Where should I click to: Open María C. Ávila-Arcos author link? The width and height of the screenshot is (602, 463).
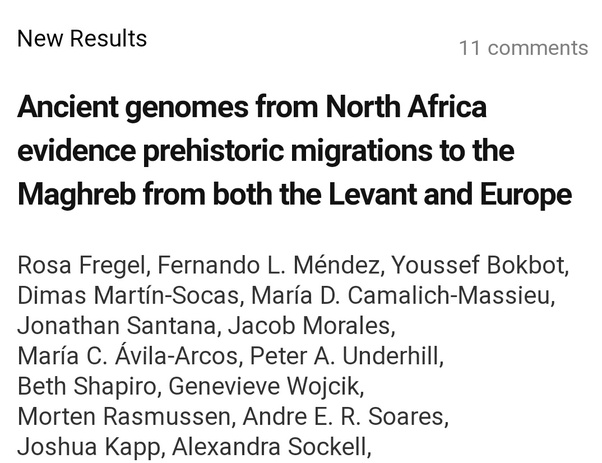point(125,355)
